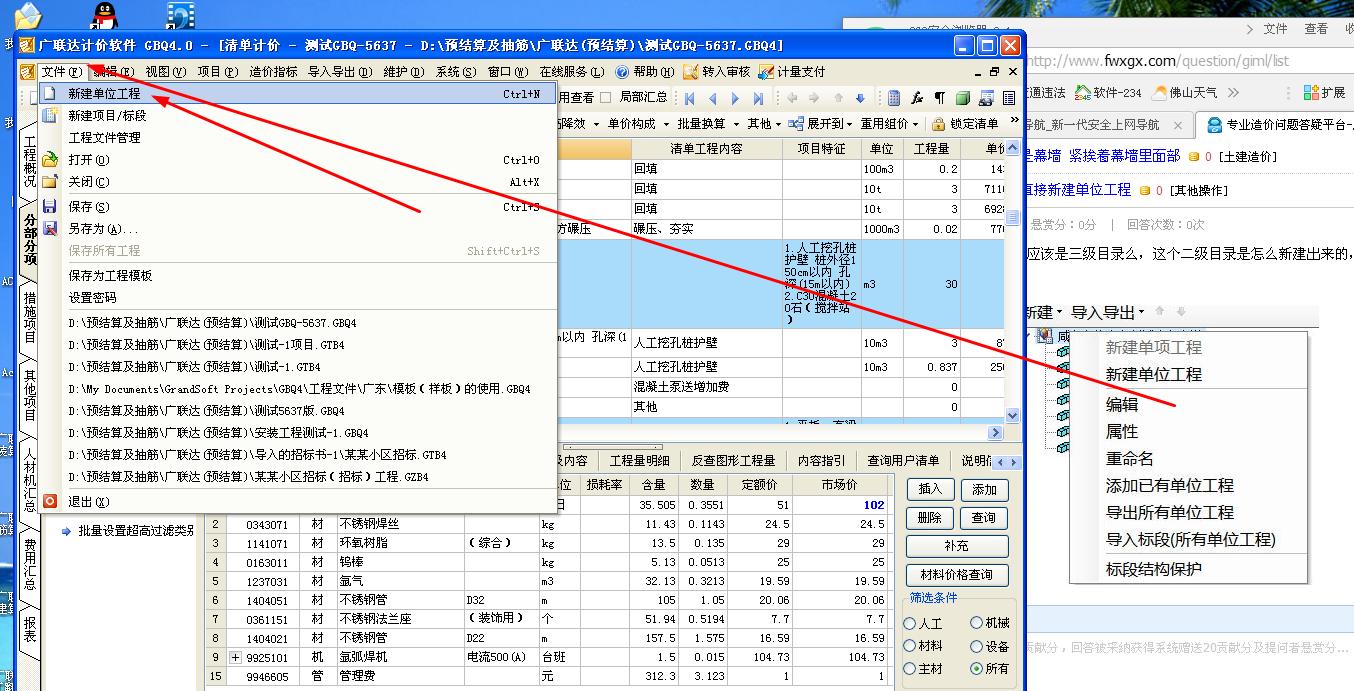Click the 删除 button
The image size is (1354, 691).
(930, 518)
